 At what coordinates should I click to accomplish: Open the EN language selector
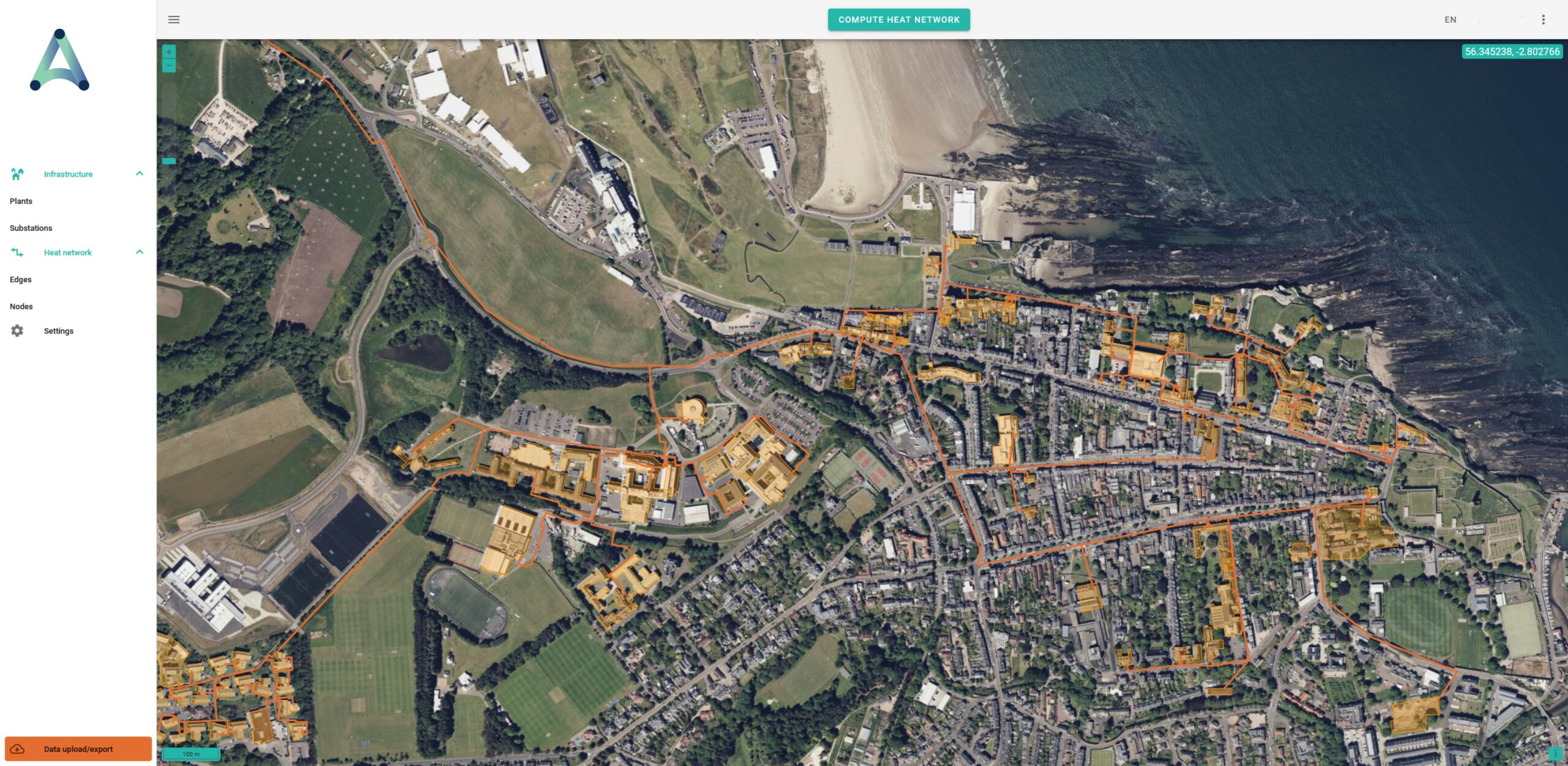point(1450,20)
